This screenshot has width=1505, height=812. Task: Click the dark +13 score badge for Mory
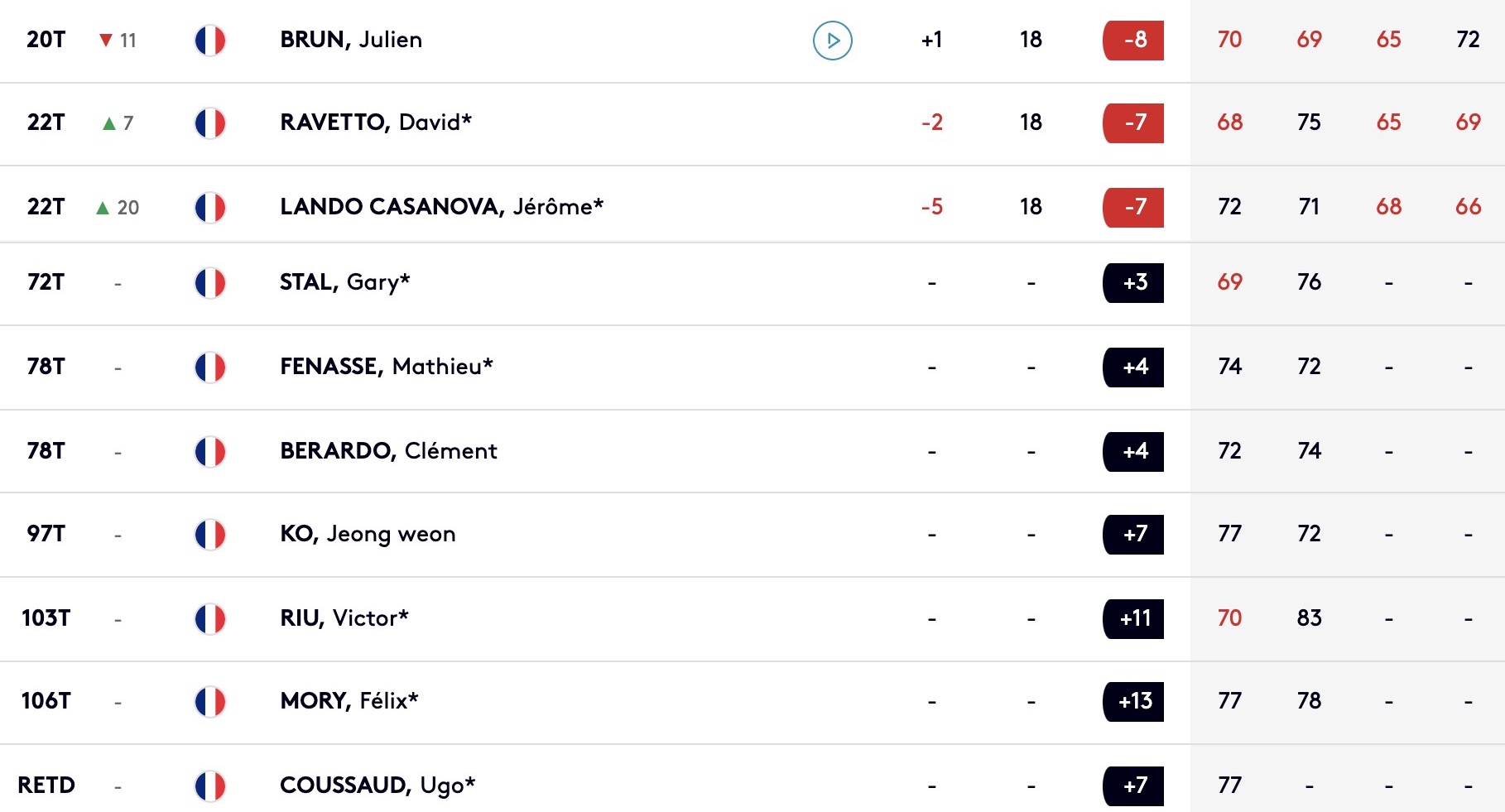point(1133,702)
